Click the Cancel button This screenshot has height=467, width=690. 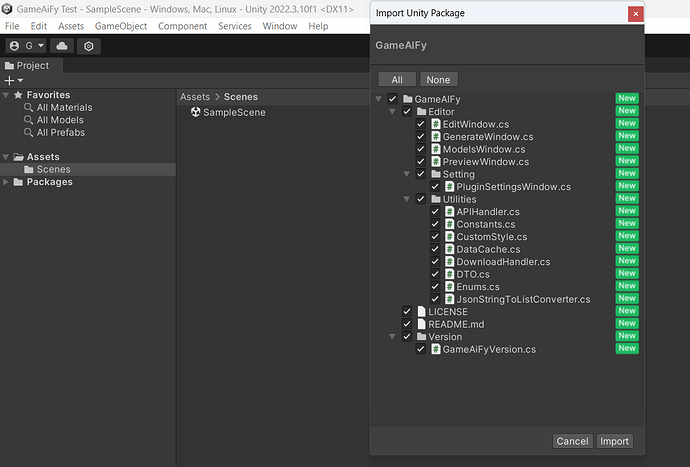pos(572,441)
